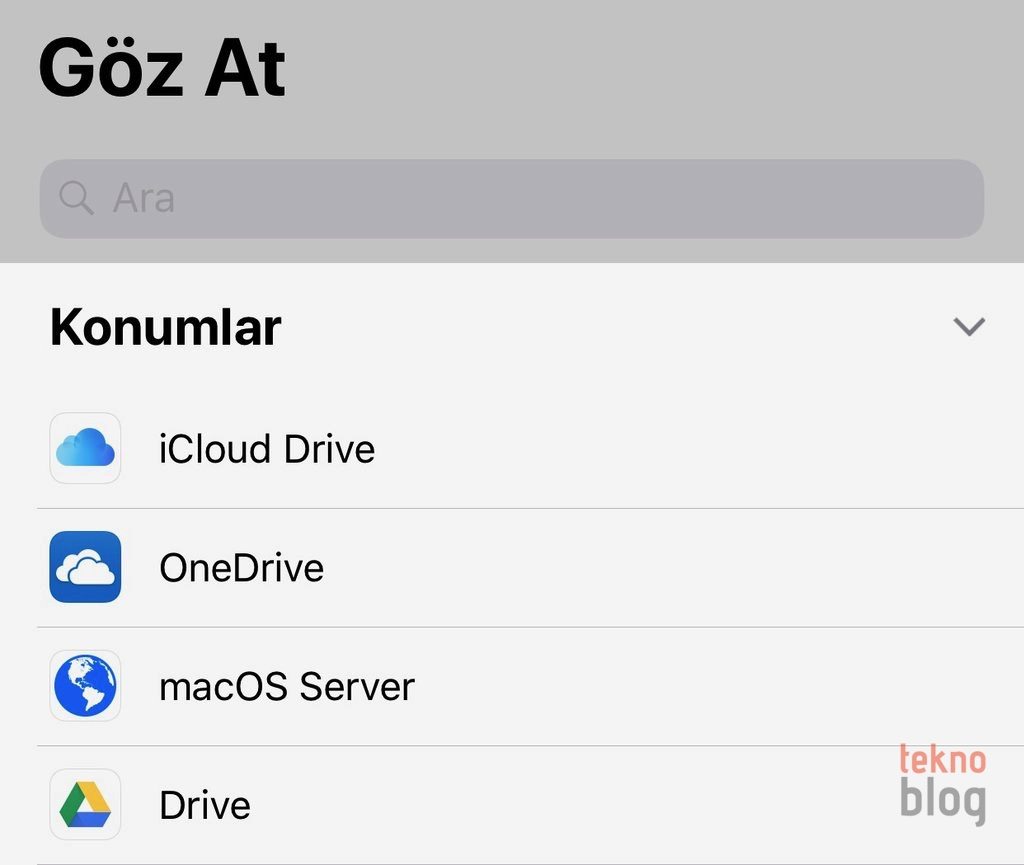Open the OneDrive location label
The image size is (1024, 865).
pyautogui.click(x=242, y=568)
